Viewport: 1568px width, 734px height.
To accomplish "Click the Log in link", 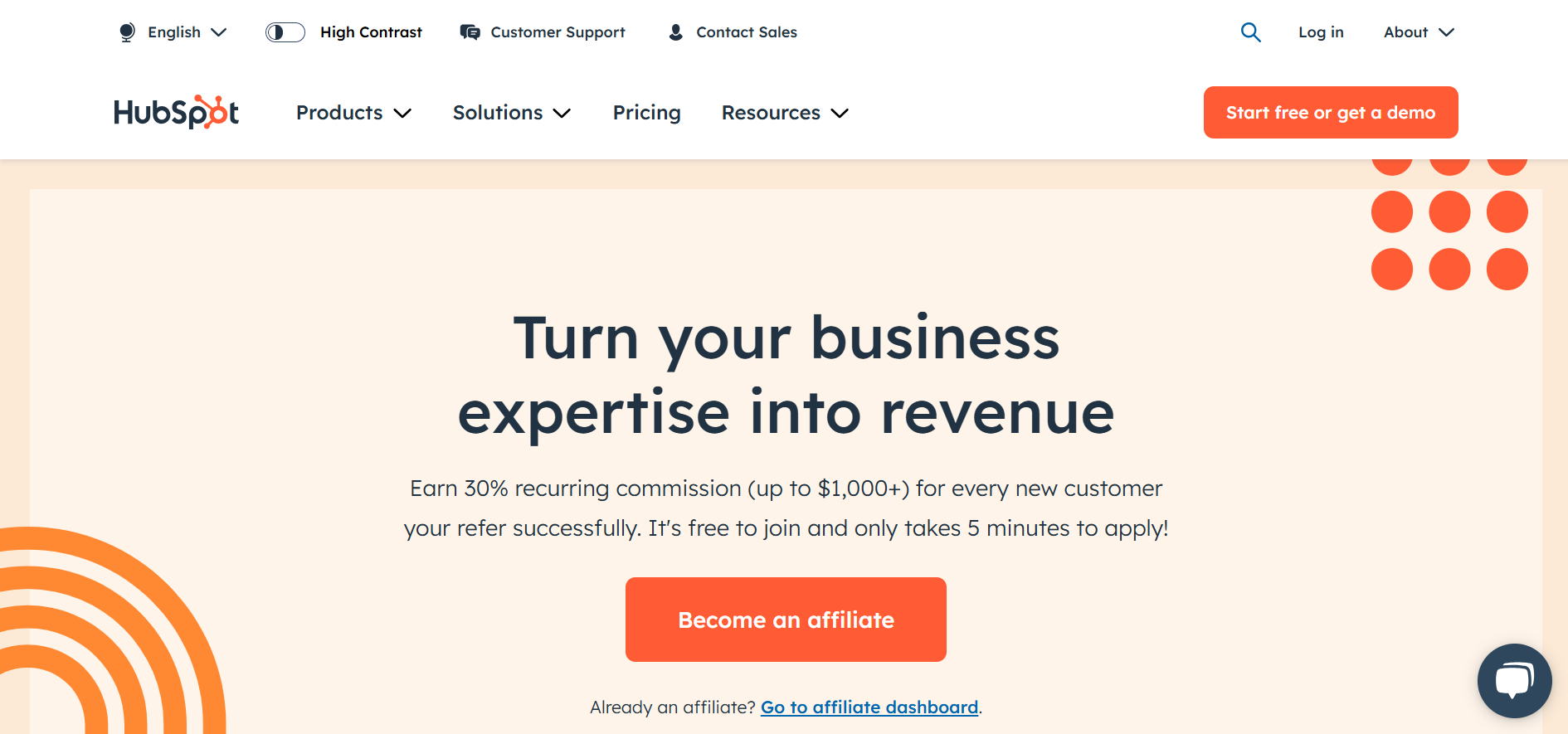I will (x=1321, y=32).
